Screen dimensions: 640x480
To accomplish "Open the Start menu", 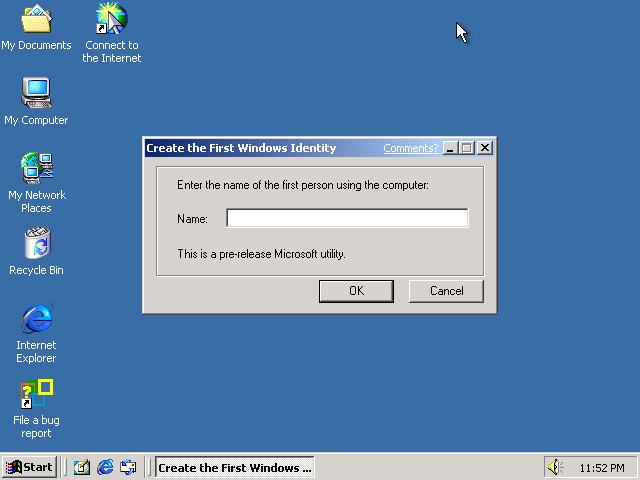I will (x=29, y=467).
